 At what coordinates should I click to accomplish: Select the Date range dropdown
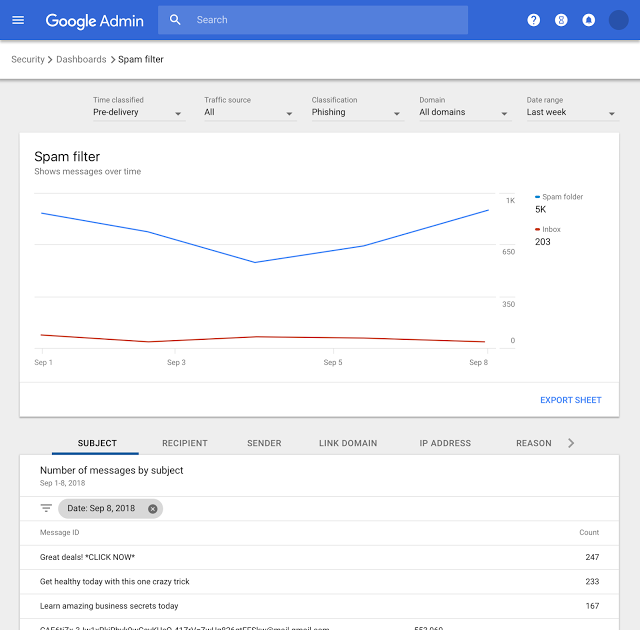571,113
